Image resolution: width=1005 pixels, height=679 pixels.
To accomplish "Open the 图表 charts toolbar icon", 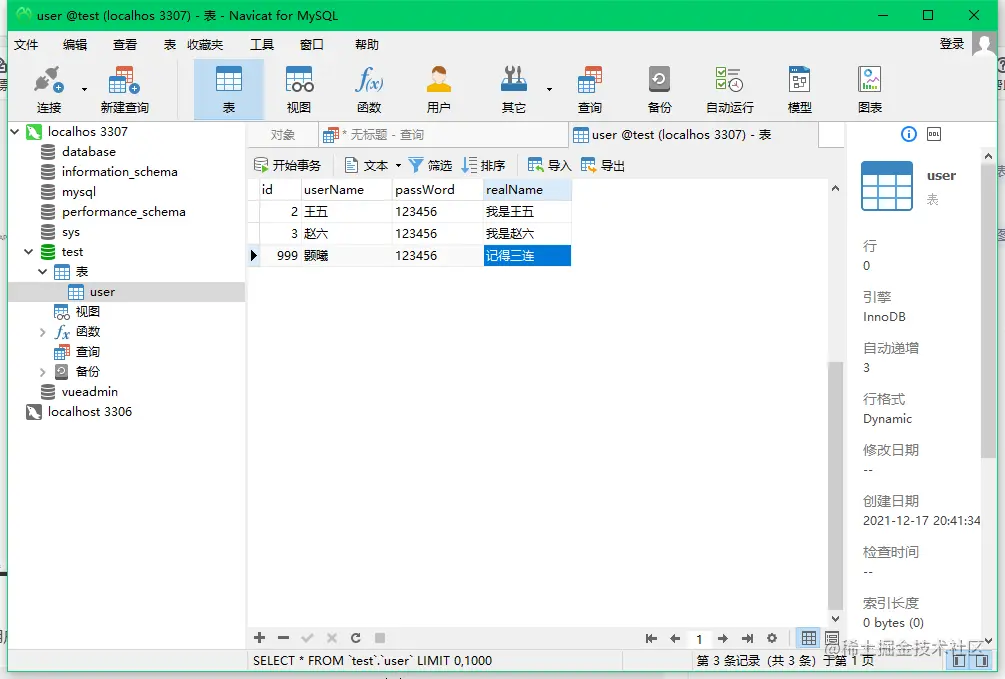I will (870, 89).
